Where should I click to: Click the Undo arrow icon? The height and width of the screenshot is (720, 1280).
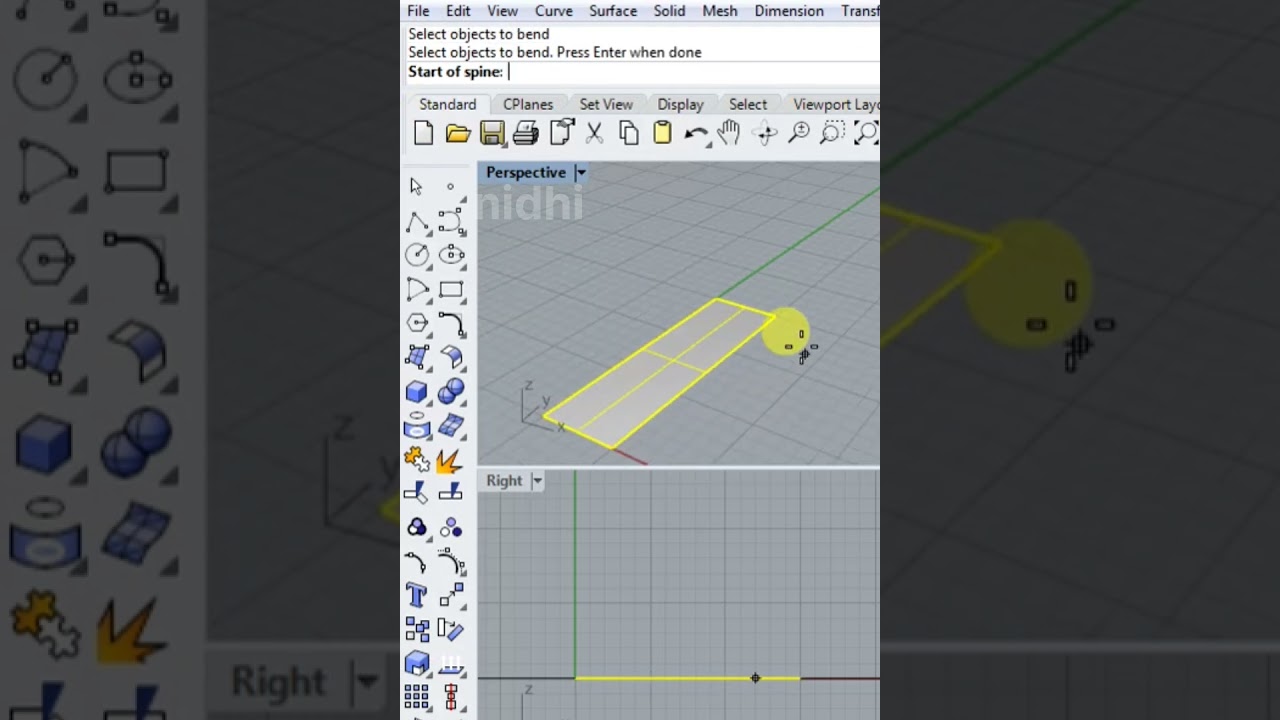click(697, 134)
